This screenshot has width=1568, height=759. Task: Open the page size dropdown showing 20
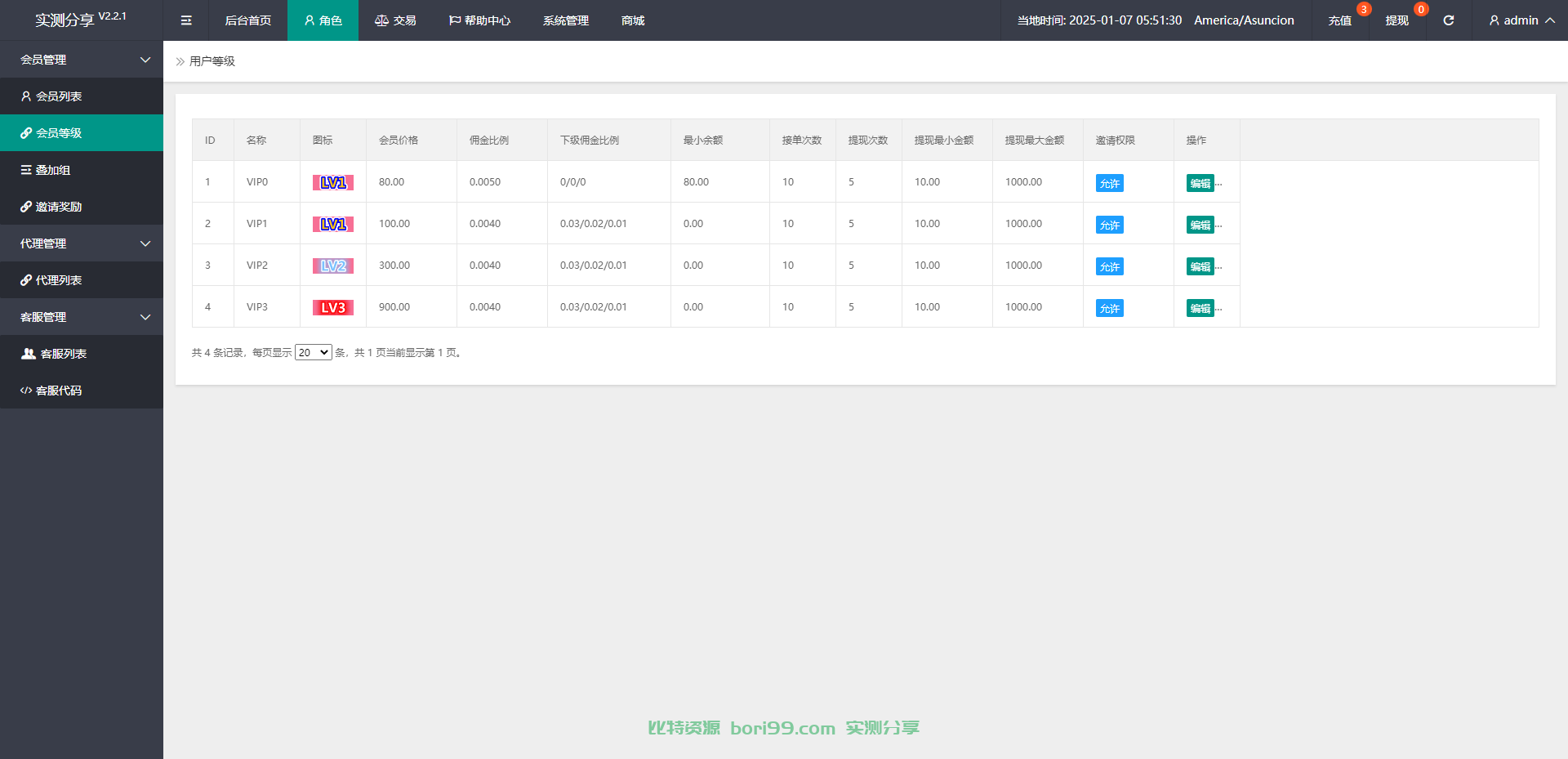point(314,352)
